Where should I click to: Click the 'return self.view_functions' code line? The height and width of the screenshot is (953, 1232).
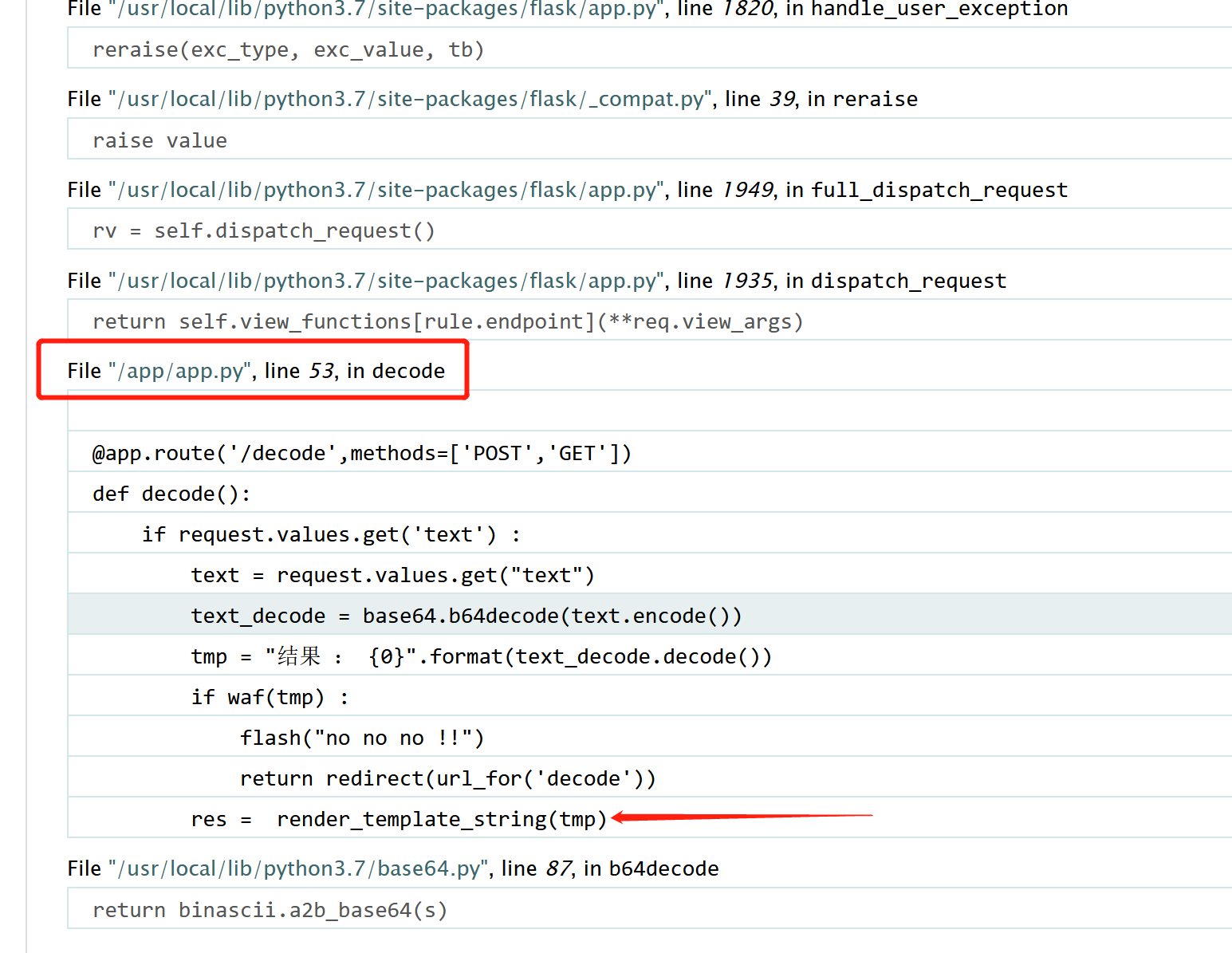(650, 321)
